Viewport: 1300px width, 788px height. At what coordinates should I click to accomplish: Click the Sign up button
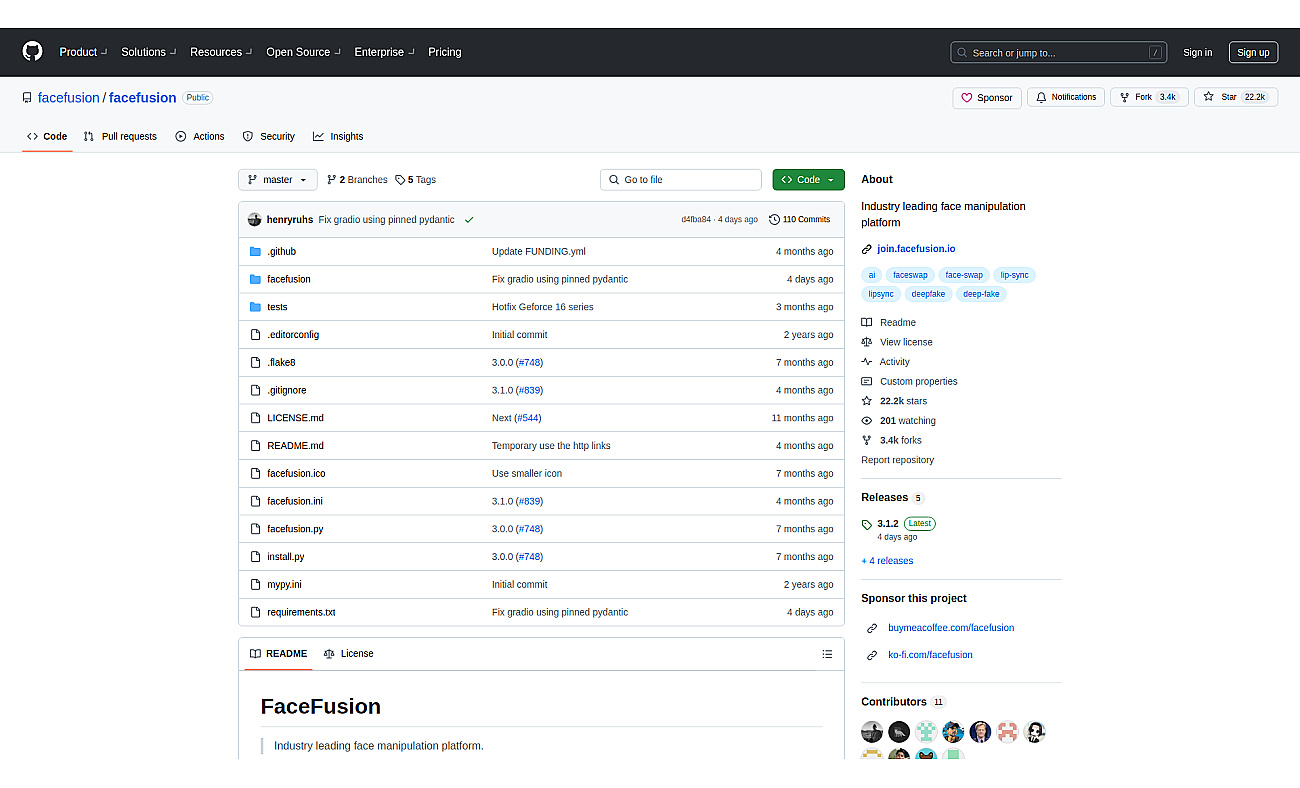pos(1253,53)
